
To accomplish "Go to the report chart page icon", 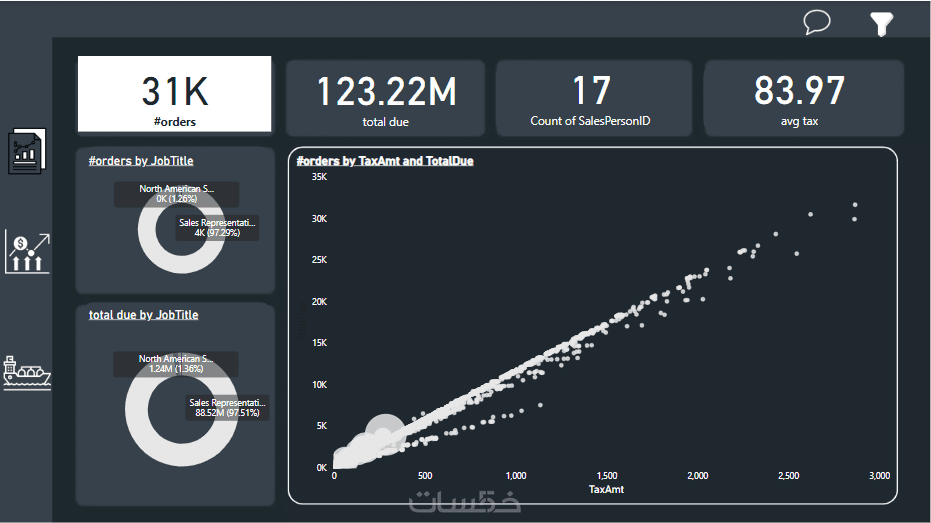I will (x=27, y=151).
